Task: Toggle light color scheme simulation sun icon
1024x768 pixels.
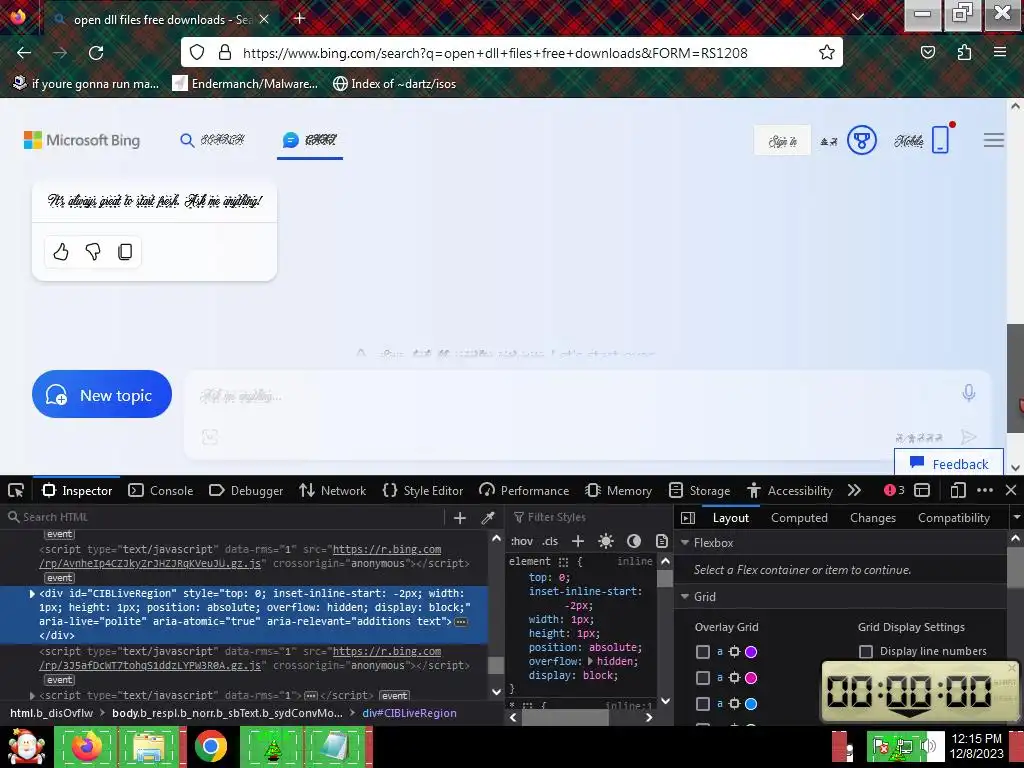Action: pos(606,541)
